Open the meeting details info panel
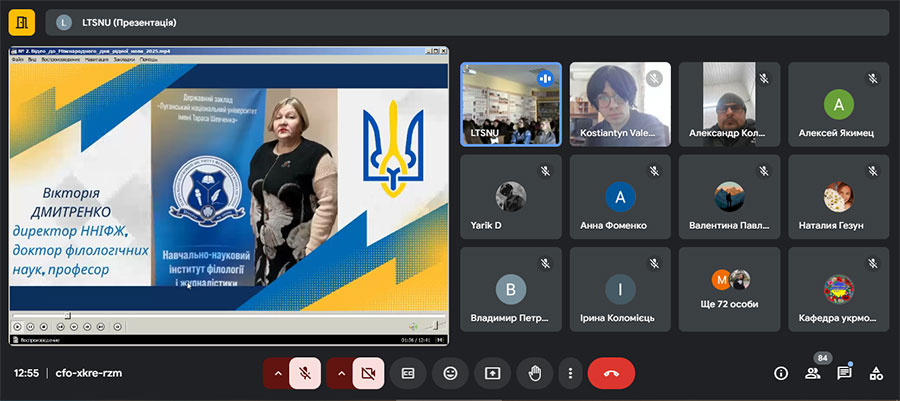Image resolution: width=900 pixels, height=401 pixels. point(781,373)
